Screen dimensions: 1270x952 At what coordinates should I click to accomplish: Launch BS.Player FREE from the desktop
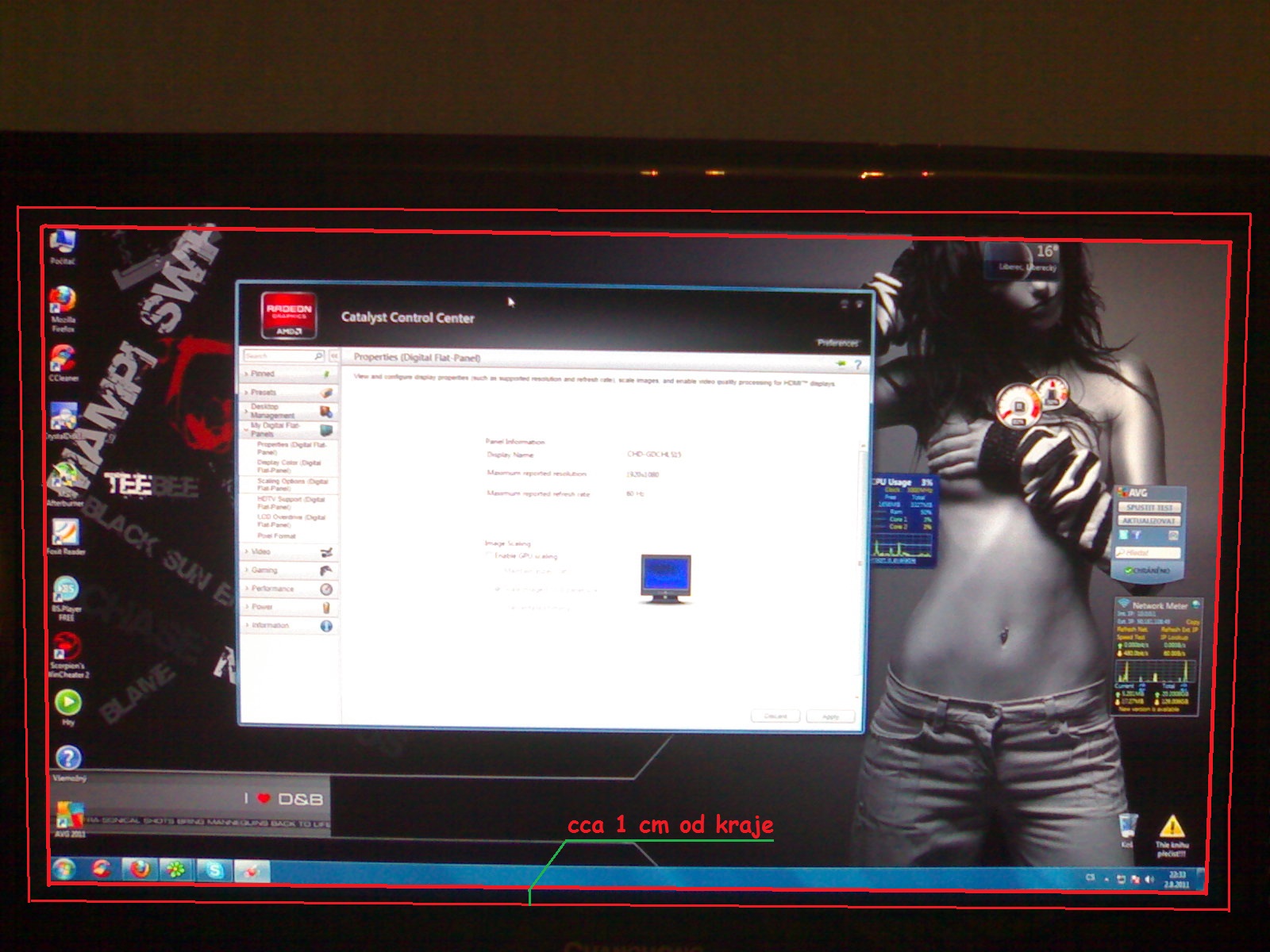coord(67,597)
